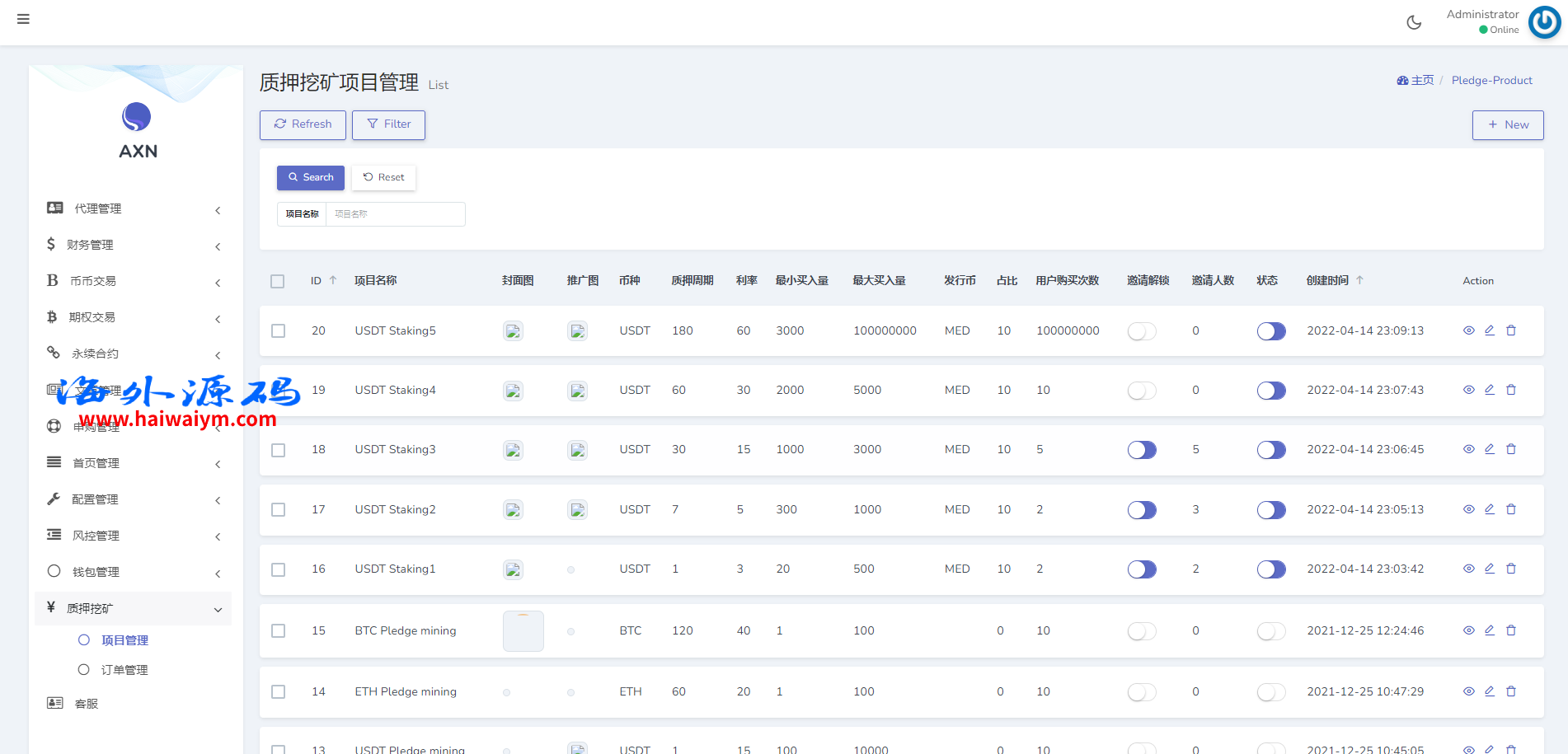Disable status toggle for USDT Staking5
The image size is (1568, 754).
coord(1270,331)
